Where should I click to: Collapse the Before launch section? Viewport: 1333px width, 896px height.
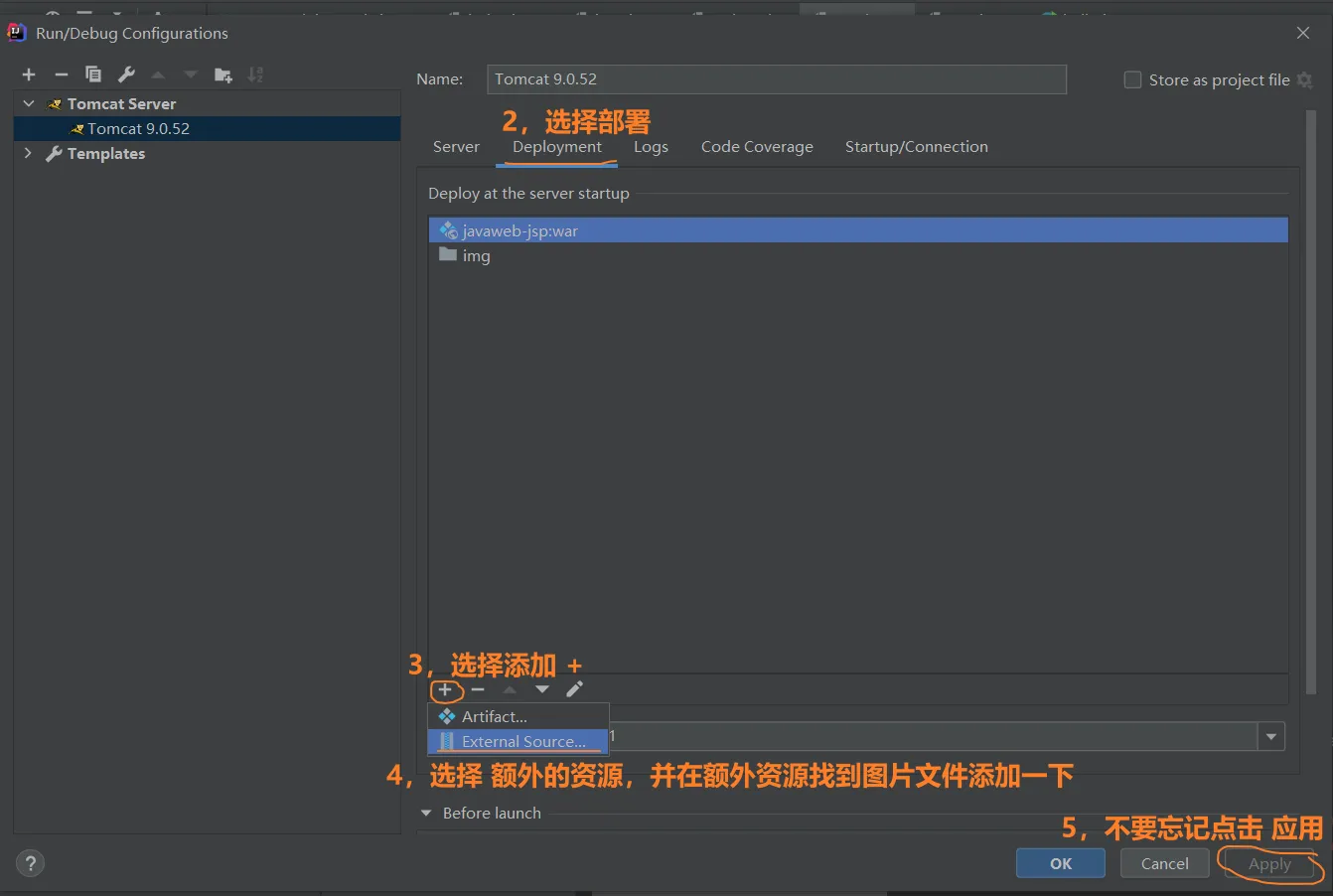tap(426, 813)
